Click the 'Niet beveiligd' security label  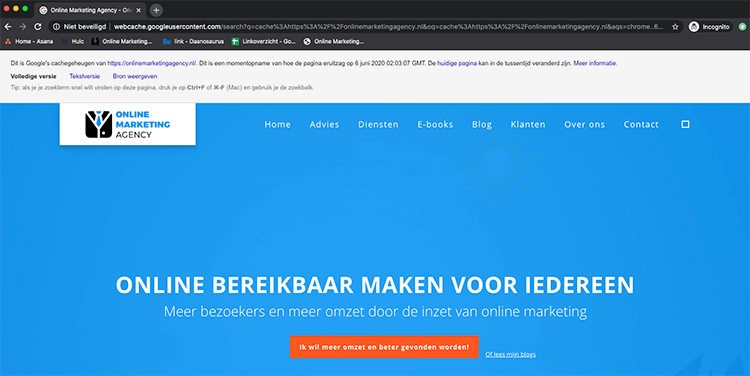pos(85,27)
